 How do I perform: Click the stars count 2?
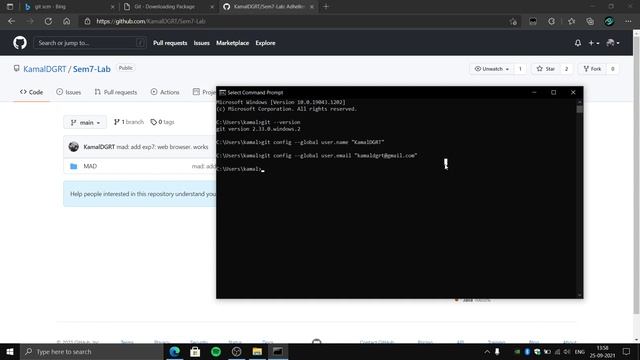[566, 69]
